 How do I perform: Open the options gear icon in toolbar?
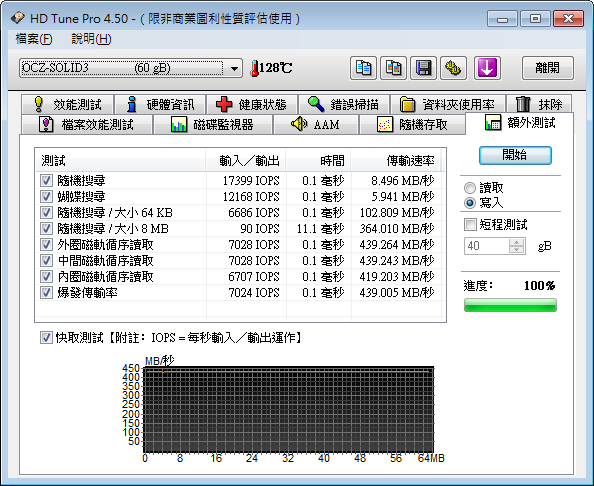[453, 68]
